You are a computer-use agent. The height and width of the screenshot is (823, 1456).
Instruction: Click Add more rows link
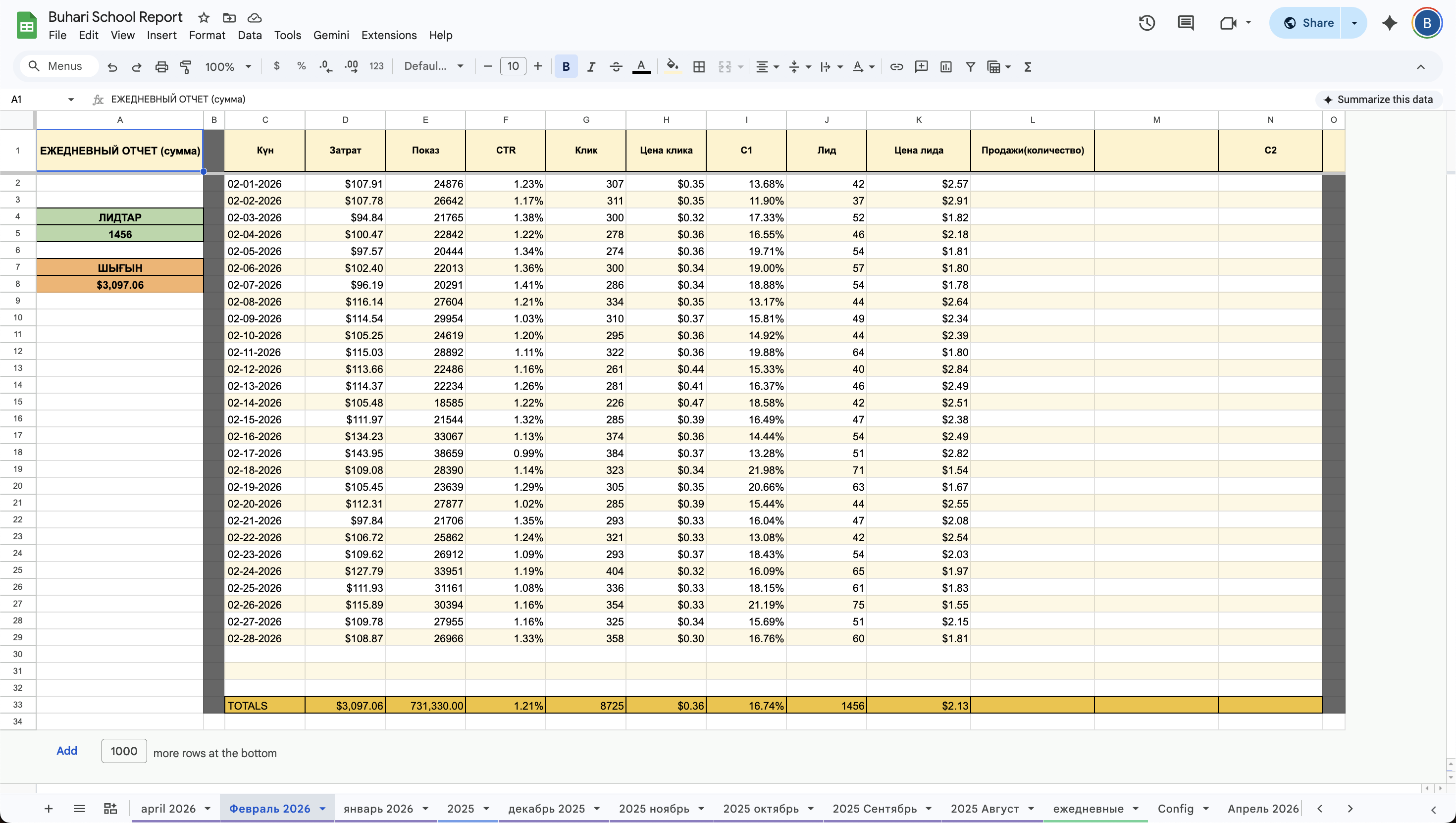click(67, 751)
